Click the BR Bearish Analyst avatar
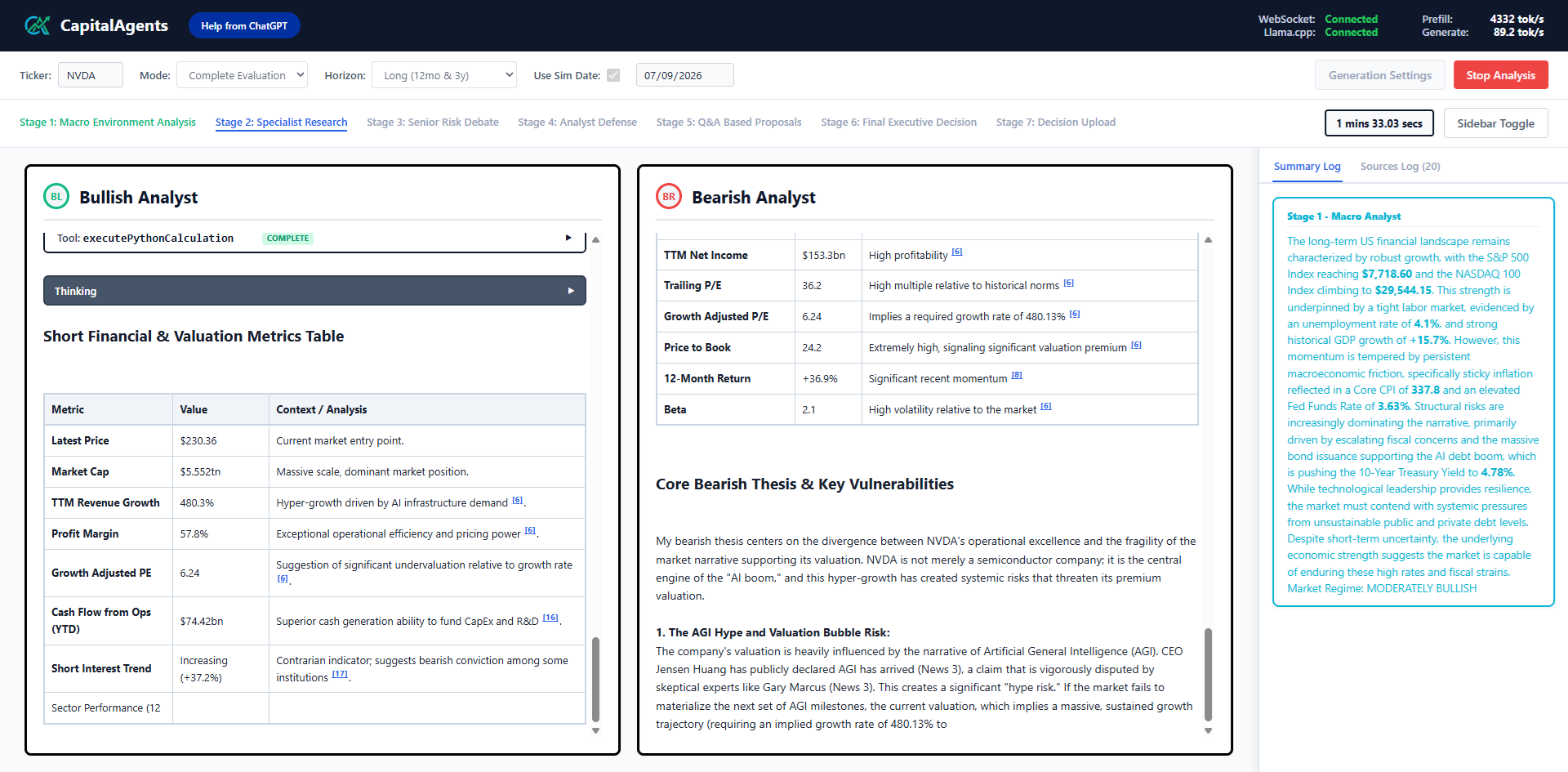This screenshot has height=772, width=1568. [x=669, y=197]
